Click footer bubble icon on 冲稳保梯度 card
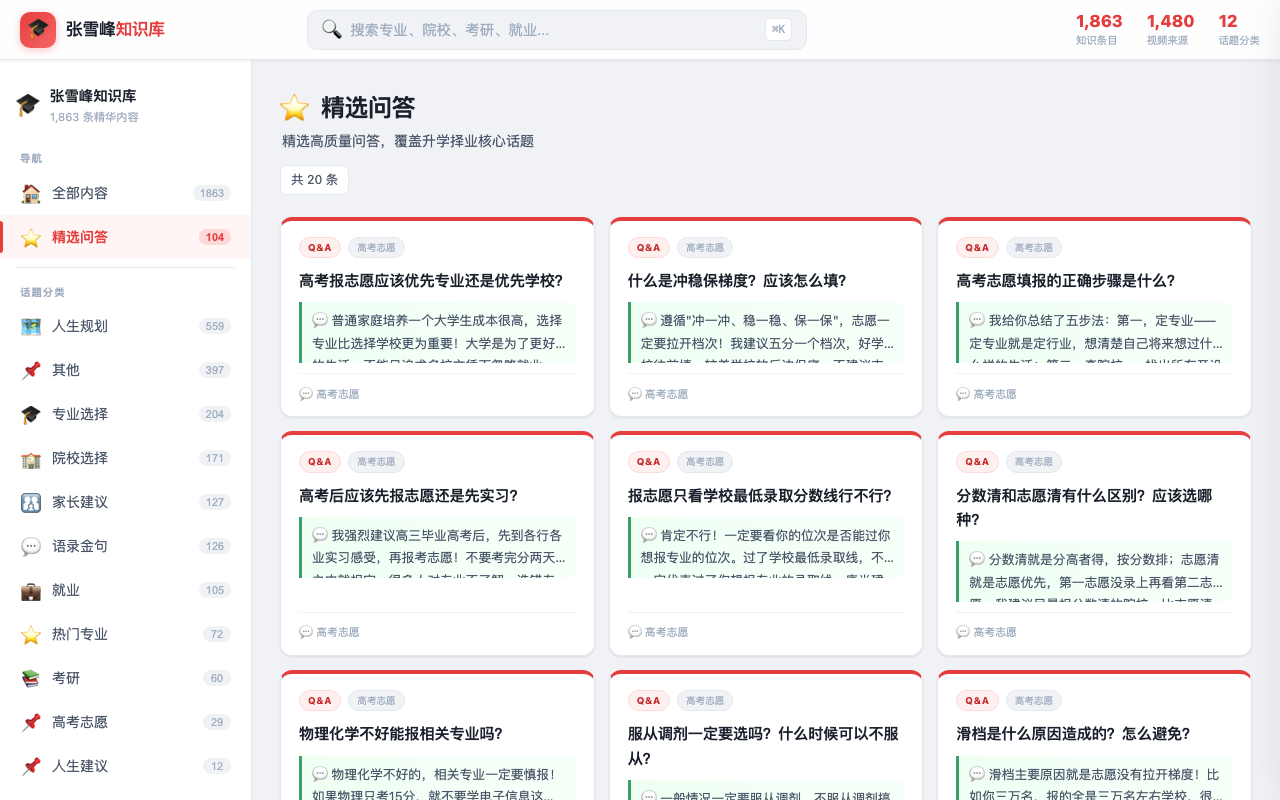1280x800 pixels. click(635, 394)
